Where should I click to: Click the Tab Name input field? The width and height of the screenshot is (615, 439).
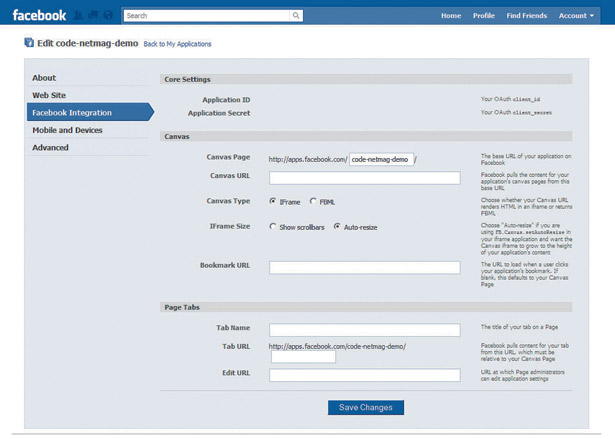(364, 330)
